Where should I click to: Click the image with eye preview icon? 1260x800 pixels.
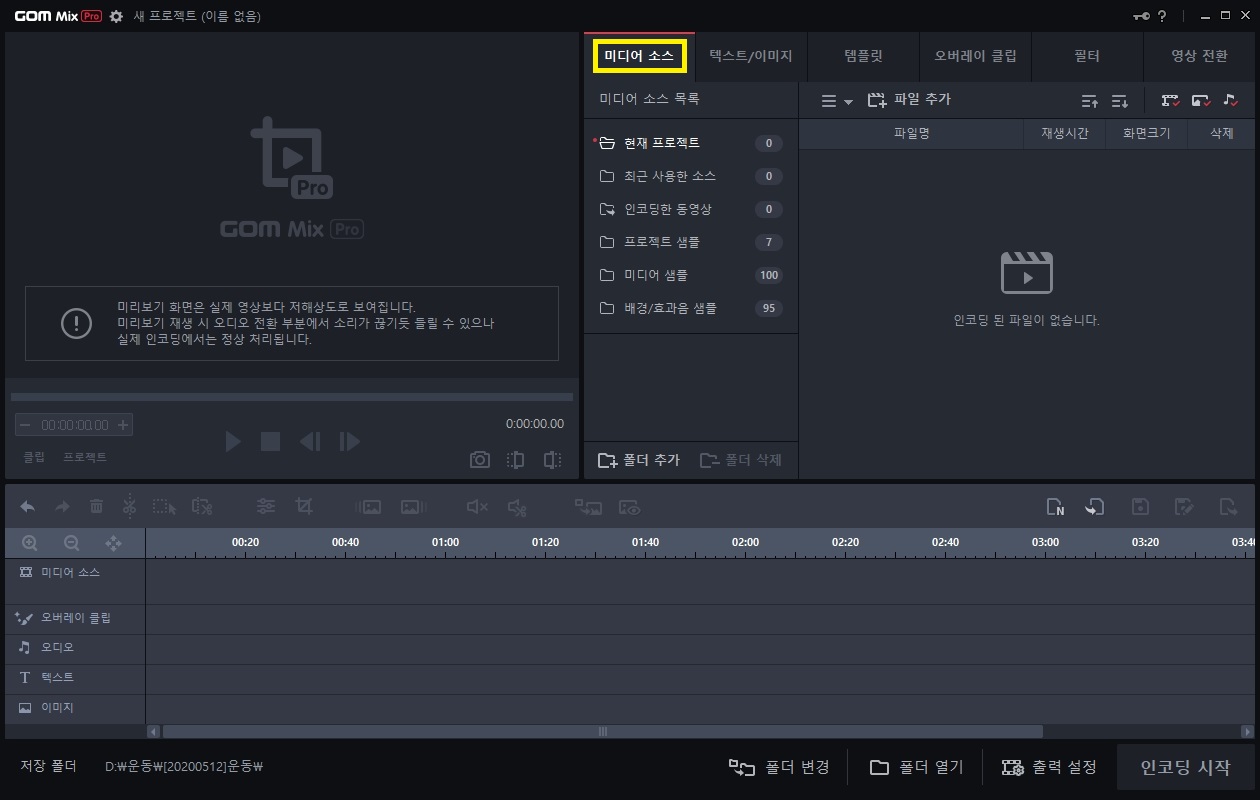coord(629,507)
